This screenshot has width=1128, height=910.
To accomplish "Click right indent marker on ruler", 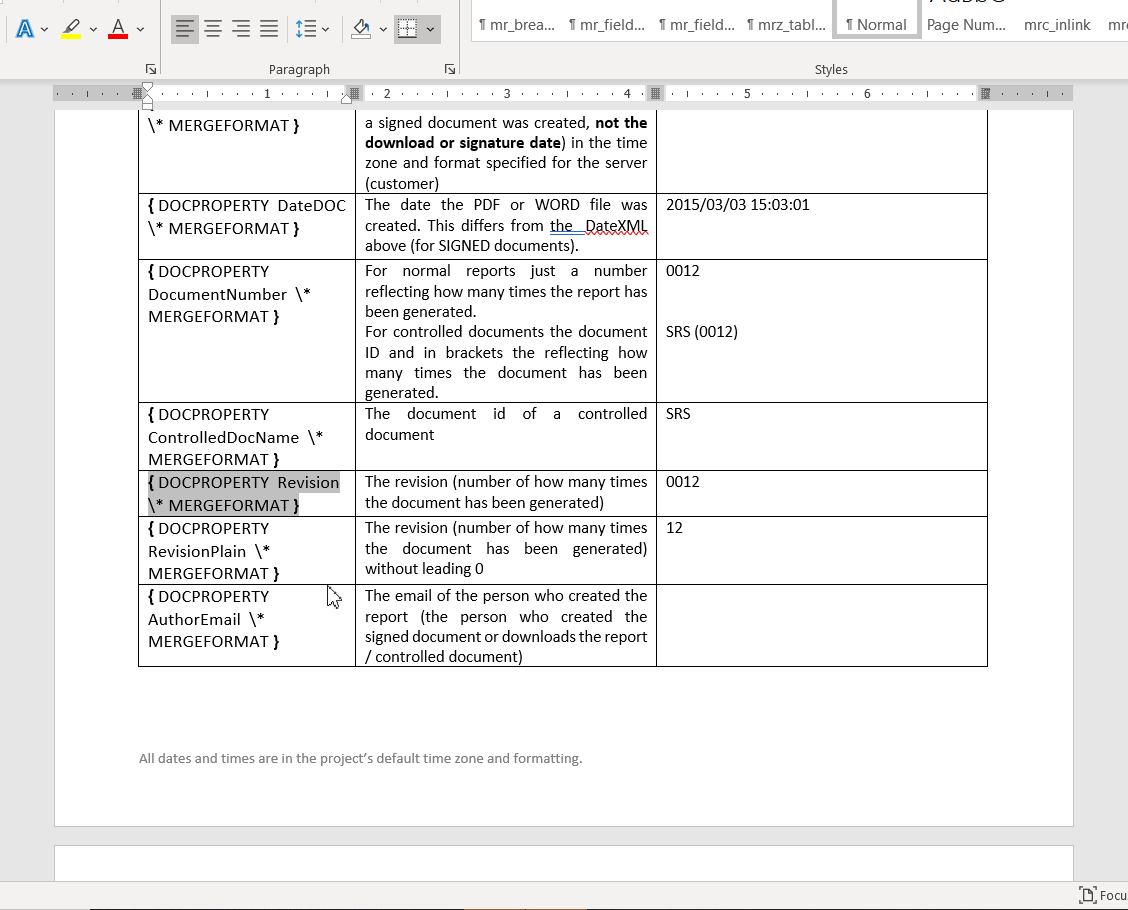I will [347, 99].
